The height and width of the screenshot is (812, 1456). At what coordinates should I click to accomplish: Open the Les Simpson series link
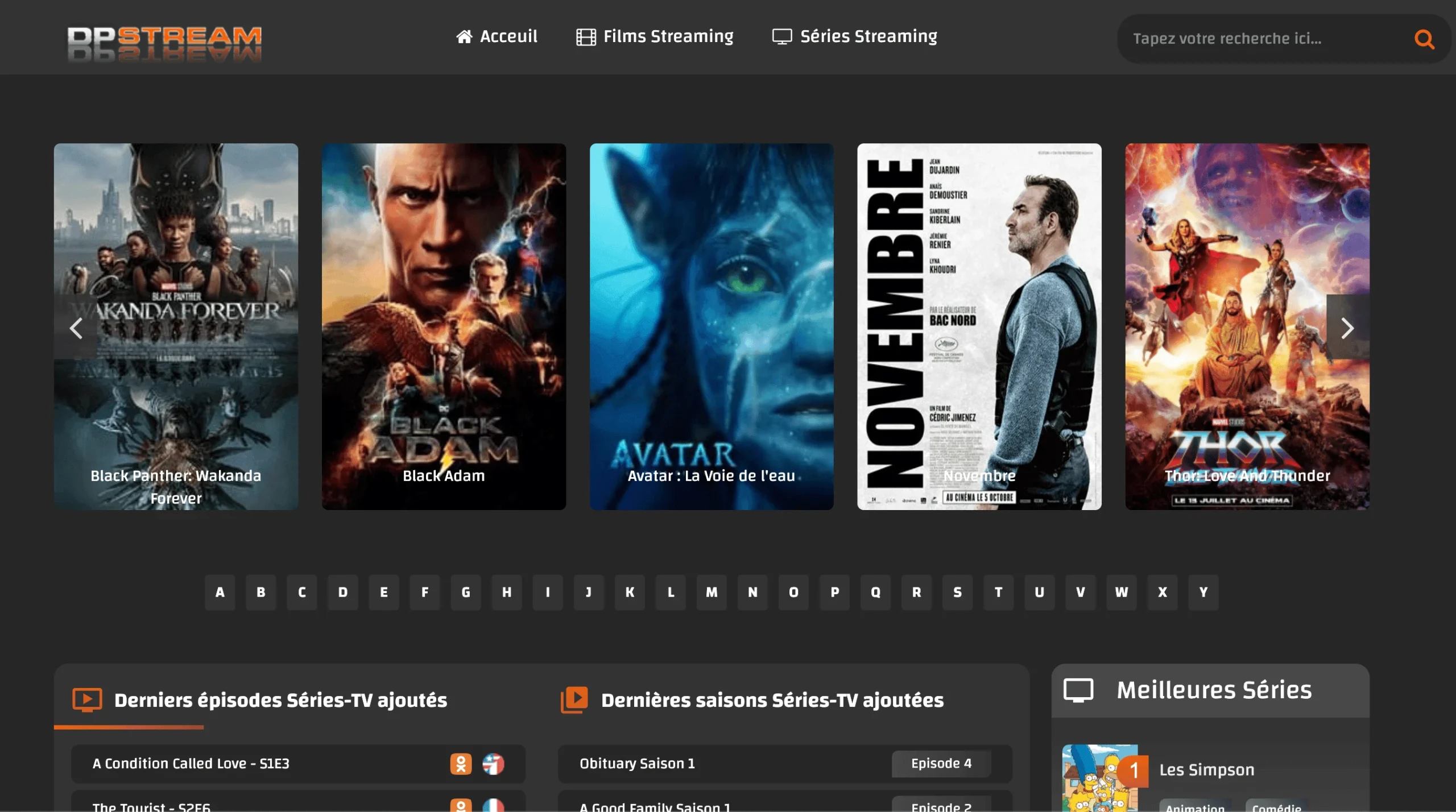[1207, 769]
